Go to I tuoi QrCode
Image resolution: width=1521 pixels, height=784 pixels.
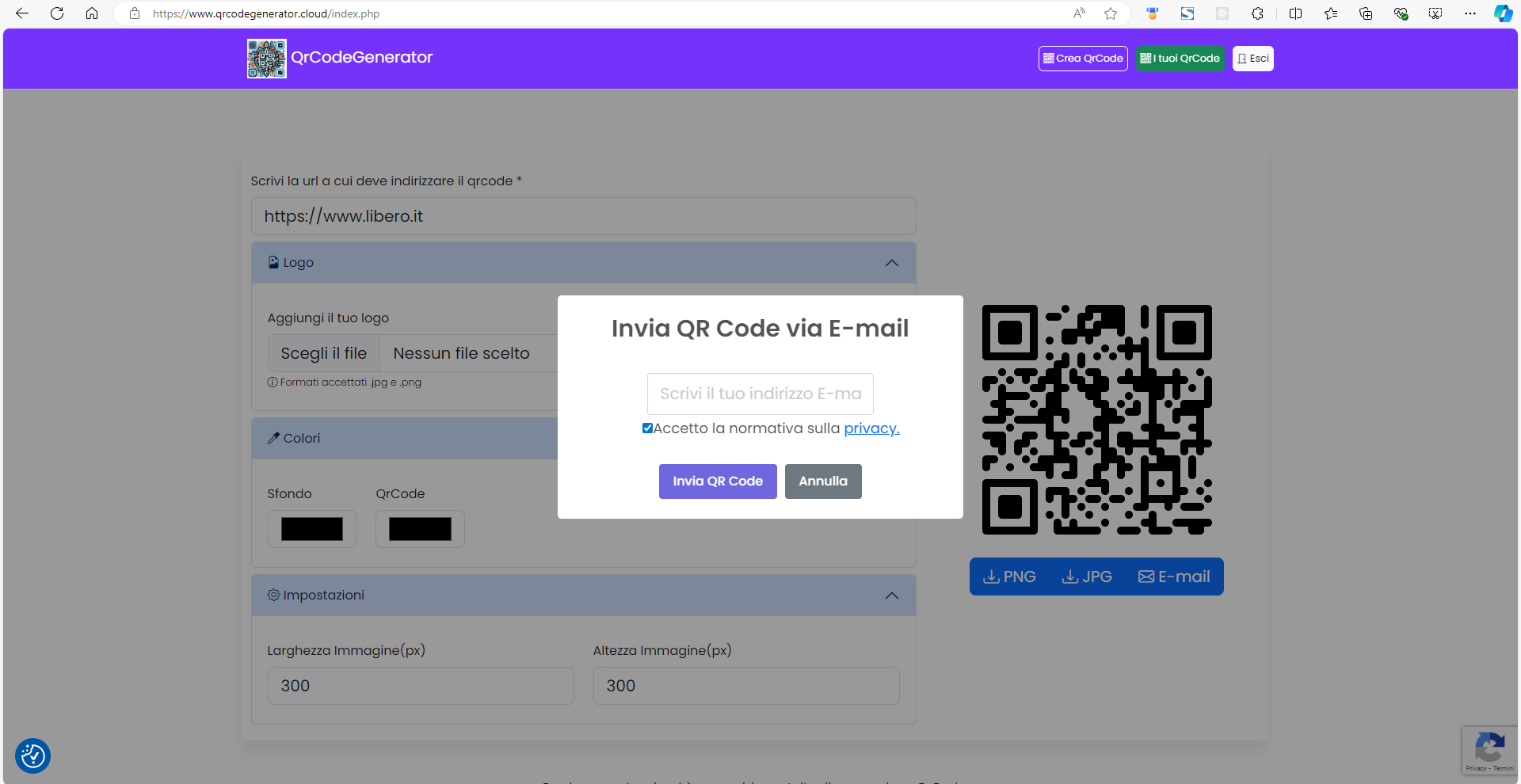coord(1180,59)
